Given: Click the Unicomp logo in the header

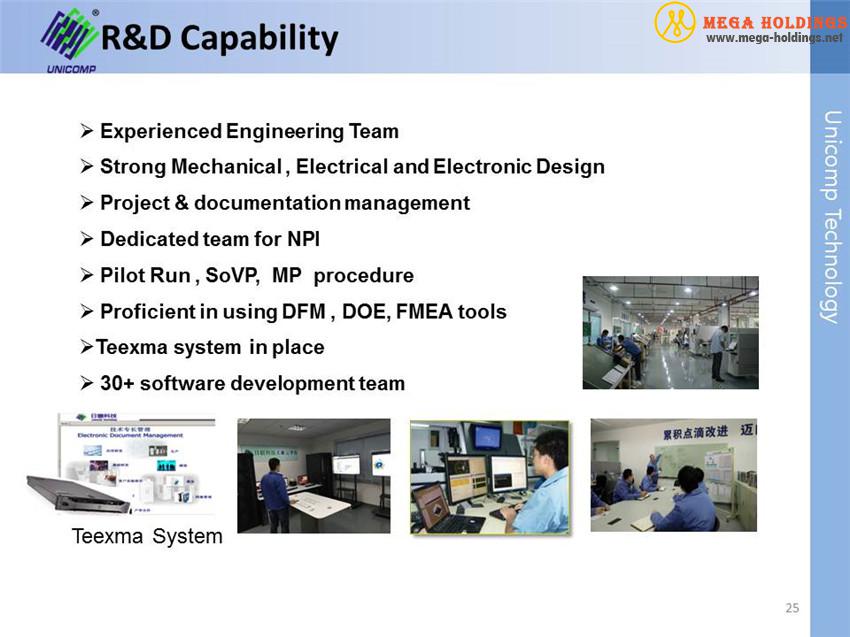Looking at the screenshot, I should tap(70, 41).
